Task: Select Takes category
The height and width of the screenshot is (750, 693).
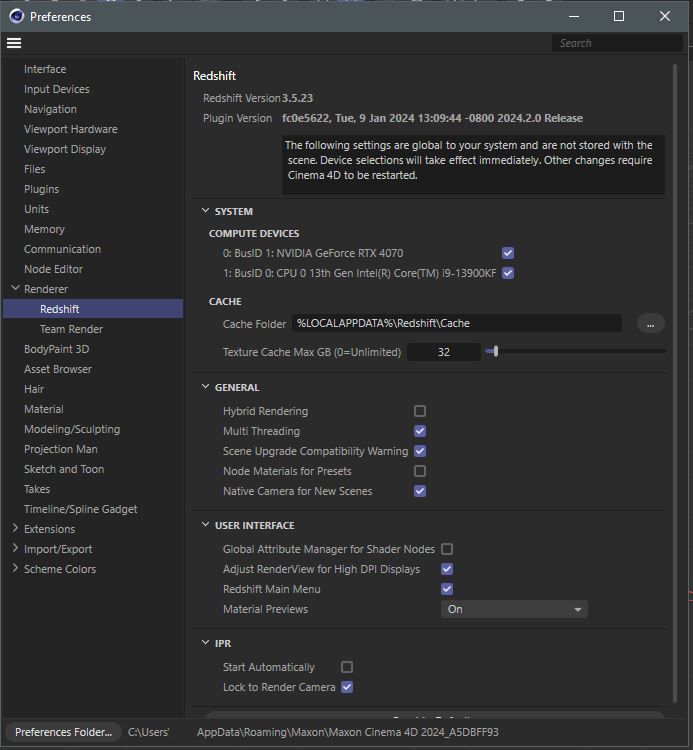Action: [37, 489]
